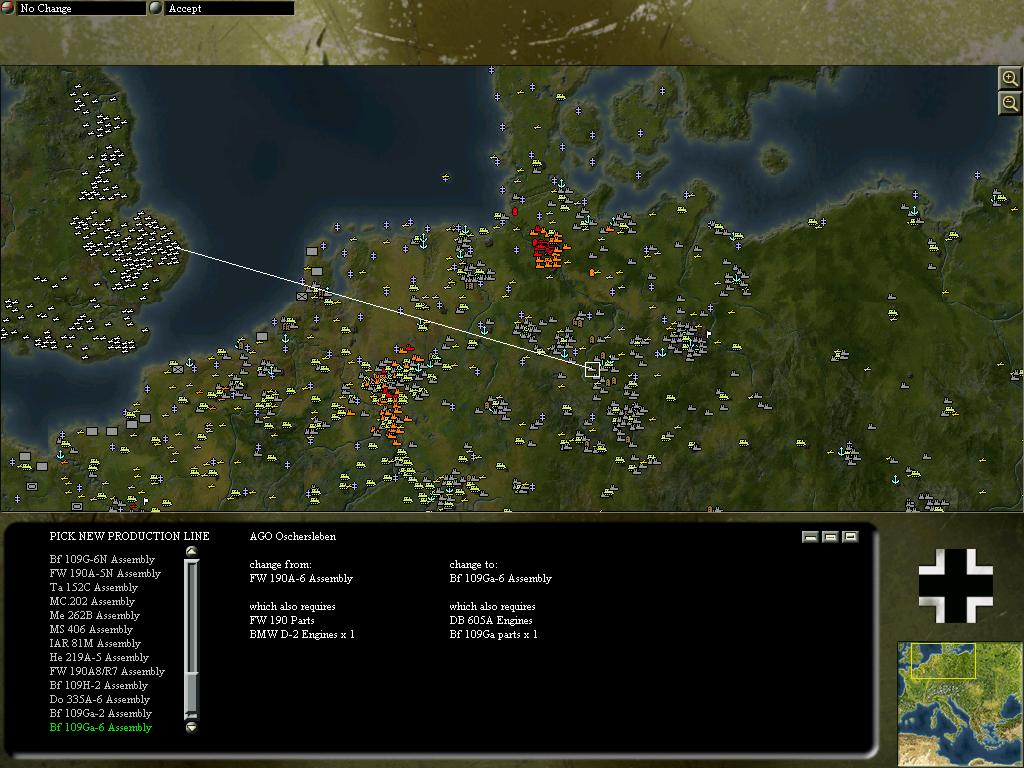The width and height of the screenshot is (1024, 768).
Task: Zoom in on the map
Action: [x=1010, y=78]
